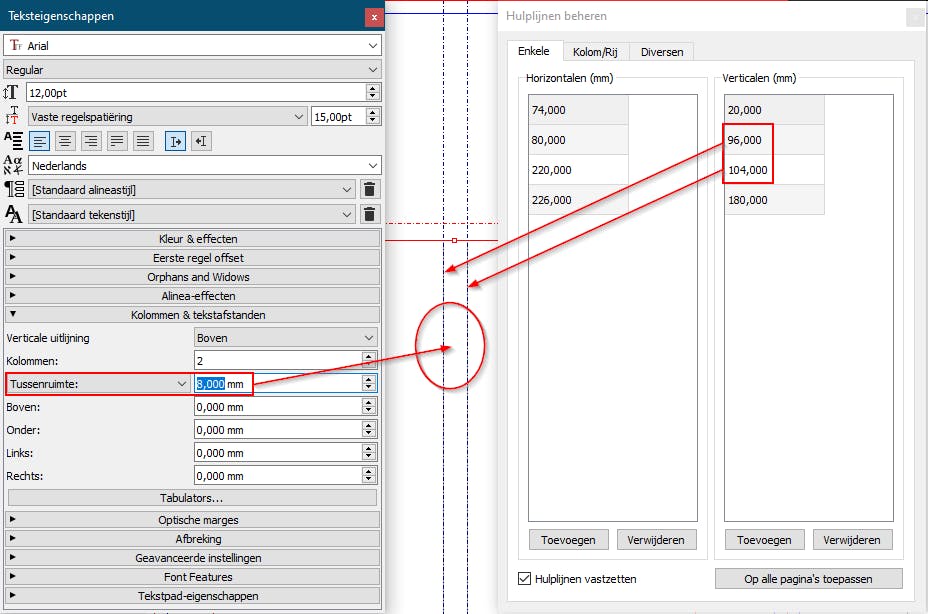Viewport: 928px width, 614px height.
Task: Step the line spacing spinner
Action: tap(372, 117)
